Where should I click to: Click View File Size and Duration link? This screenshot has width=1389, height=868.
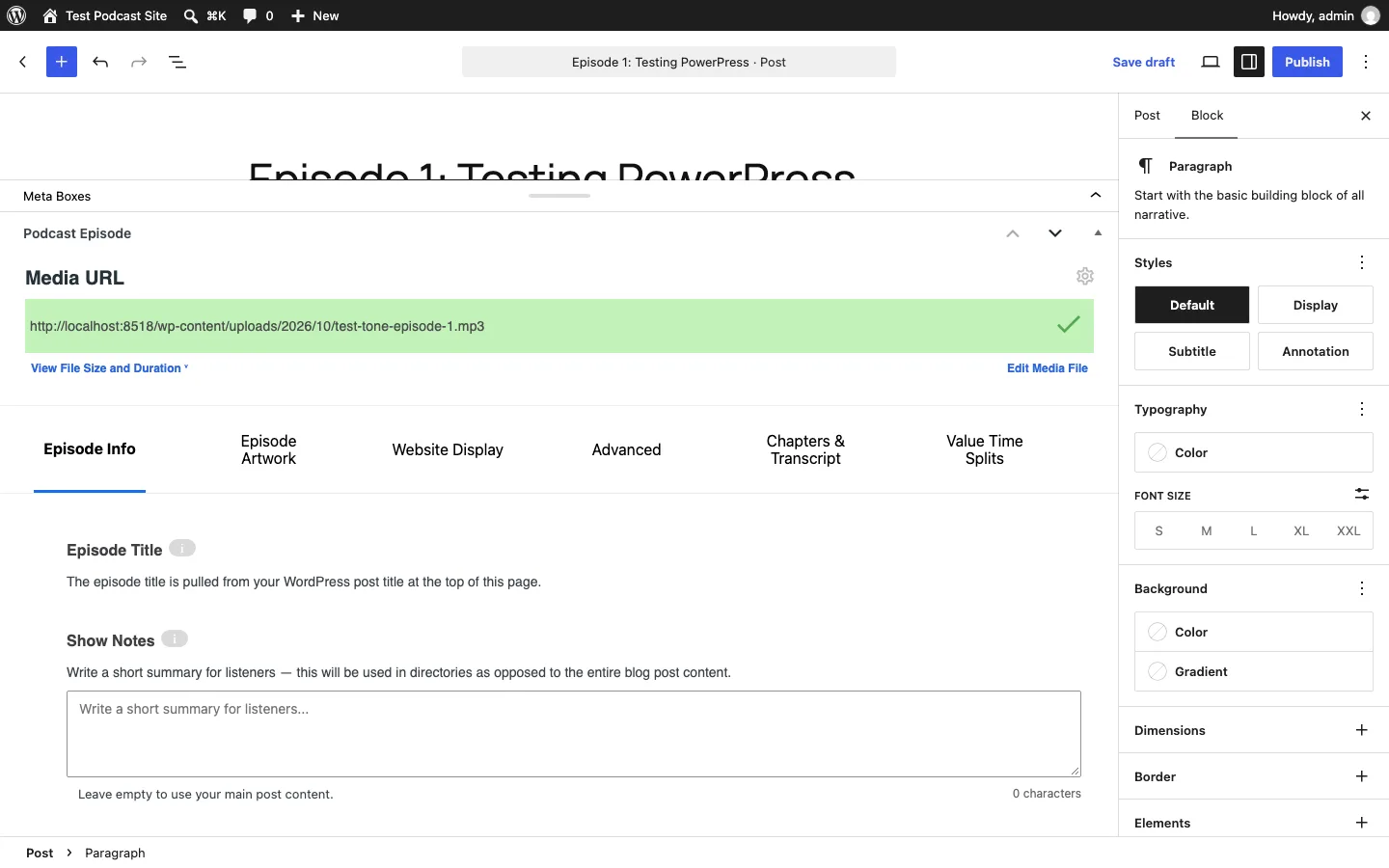[x=109, y=368]
